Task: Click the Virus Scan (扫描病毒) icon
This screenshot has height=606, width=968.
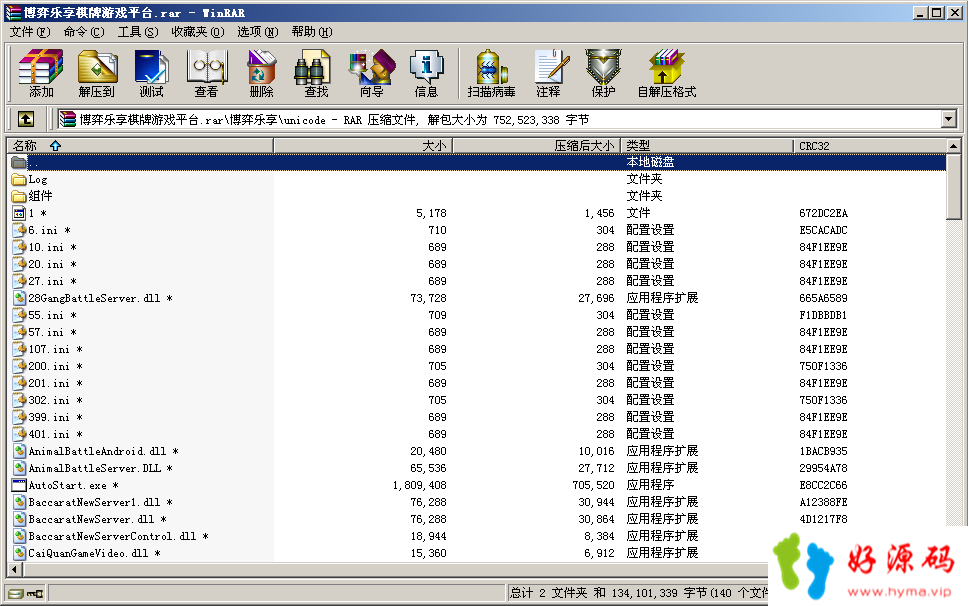Action: (491, 73)
